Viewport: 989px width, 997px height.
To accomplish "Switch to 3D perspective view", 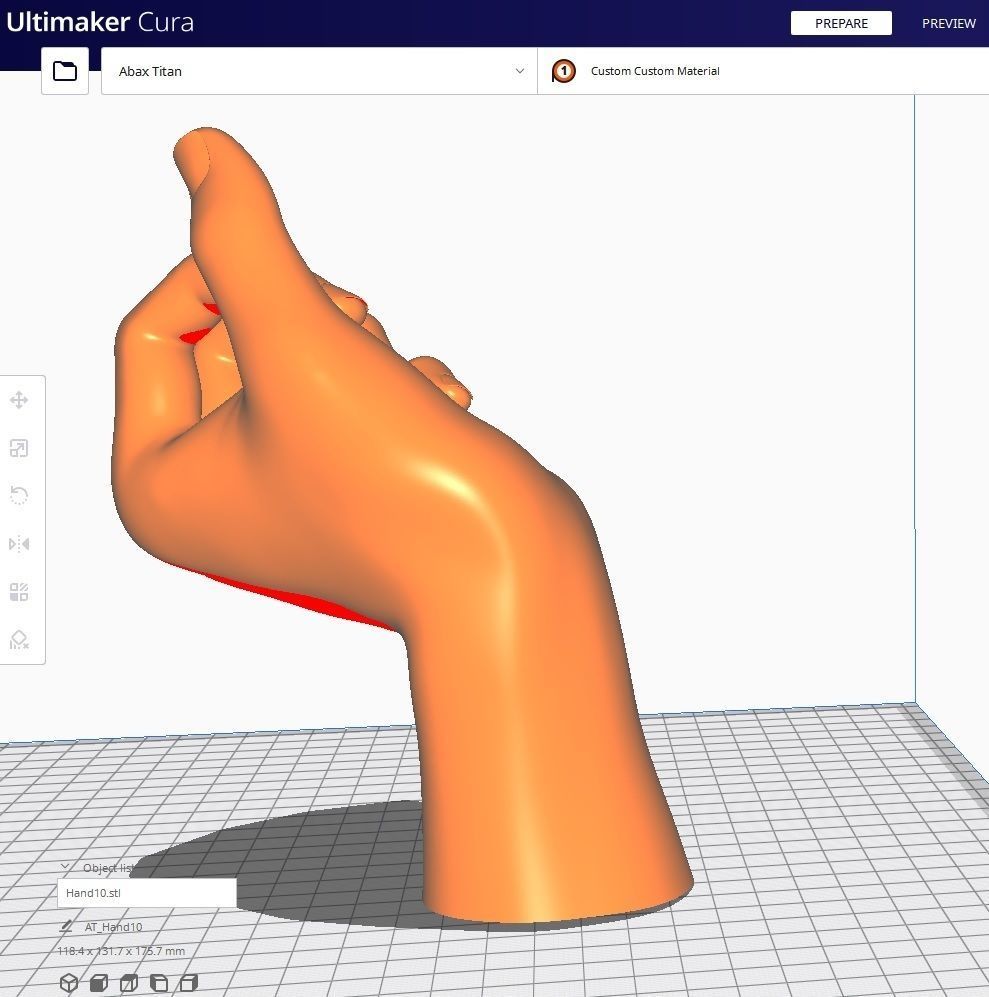I will pyautogui.click(x=69, y=983).
